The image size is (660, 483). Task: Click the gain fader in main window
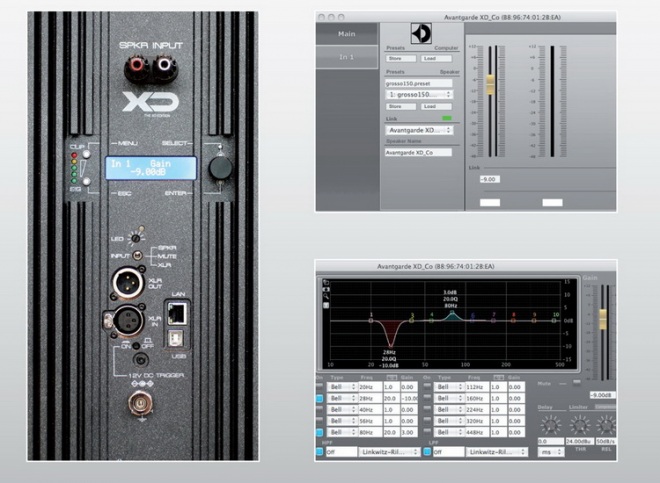point(490,85)
